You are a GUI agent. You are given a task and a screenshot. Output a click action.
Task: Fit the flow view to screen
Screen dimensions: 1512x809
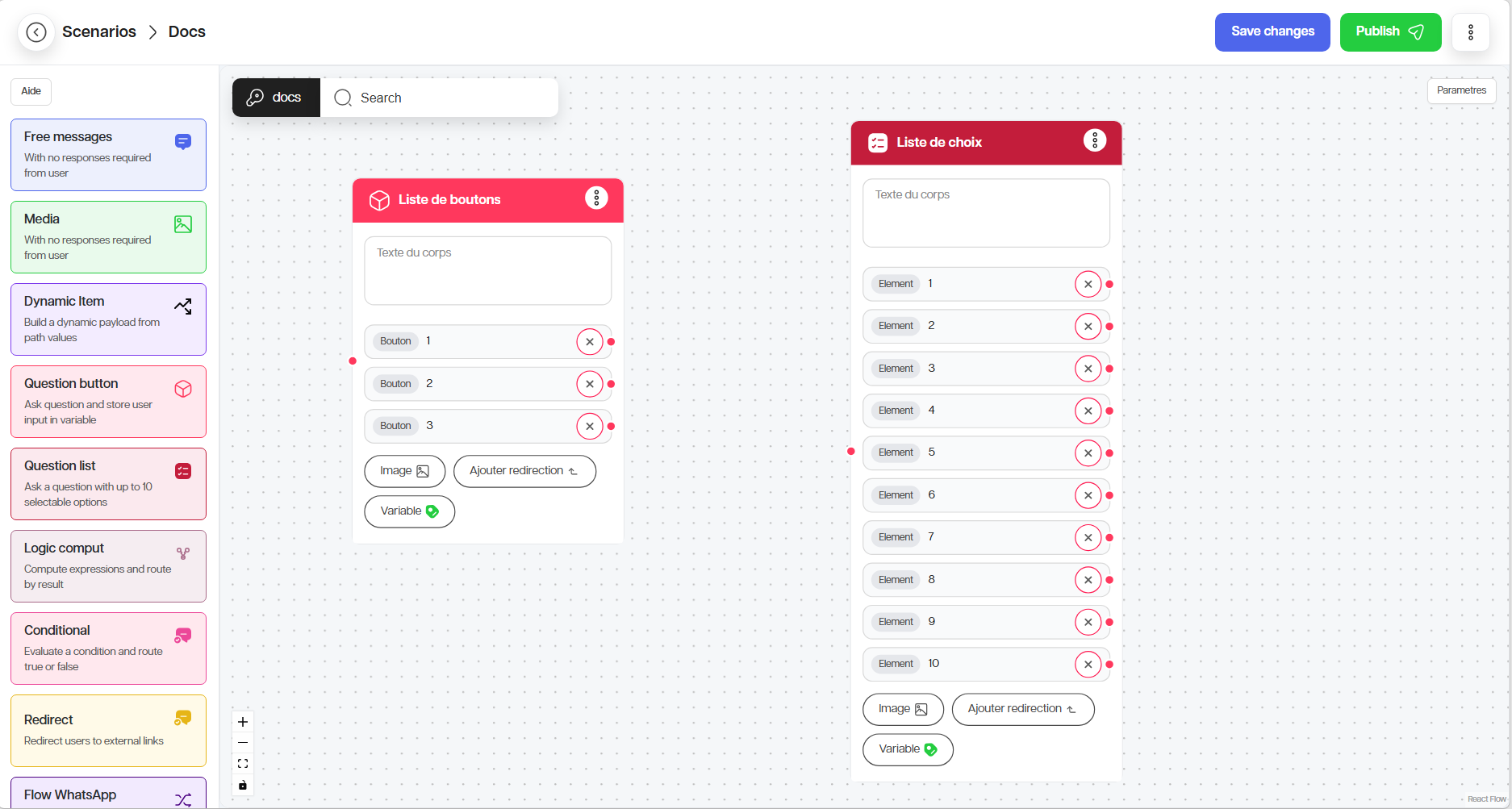[x=243, y=764]
